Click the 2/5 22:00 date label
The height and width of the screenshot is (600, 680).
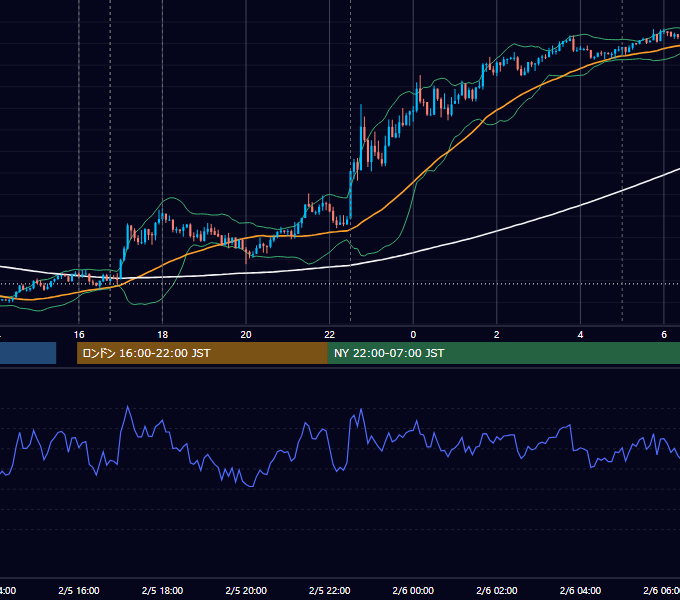click(x=330, y=590)
